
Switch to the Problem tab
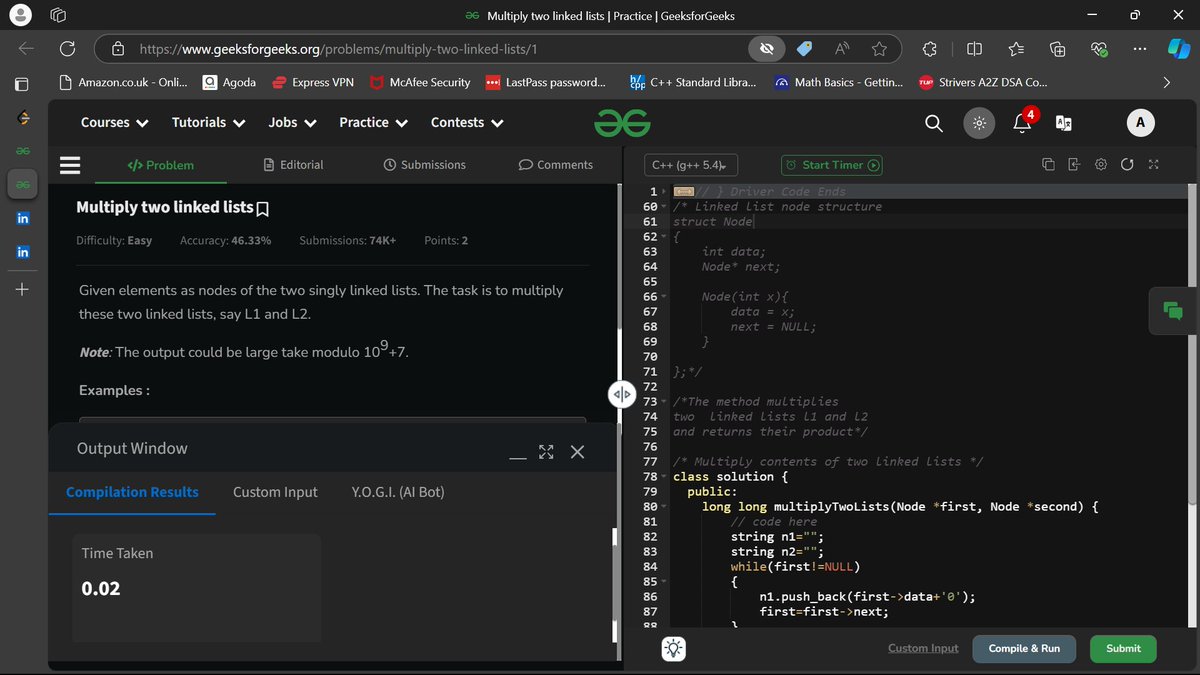[x=161, y=165]
